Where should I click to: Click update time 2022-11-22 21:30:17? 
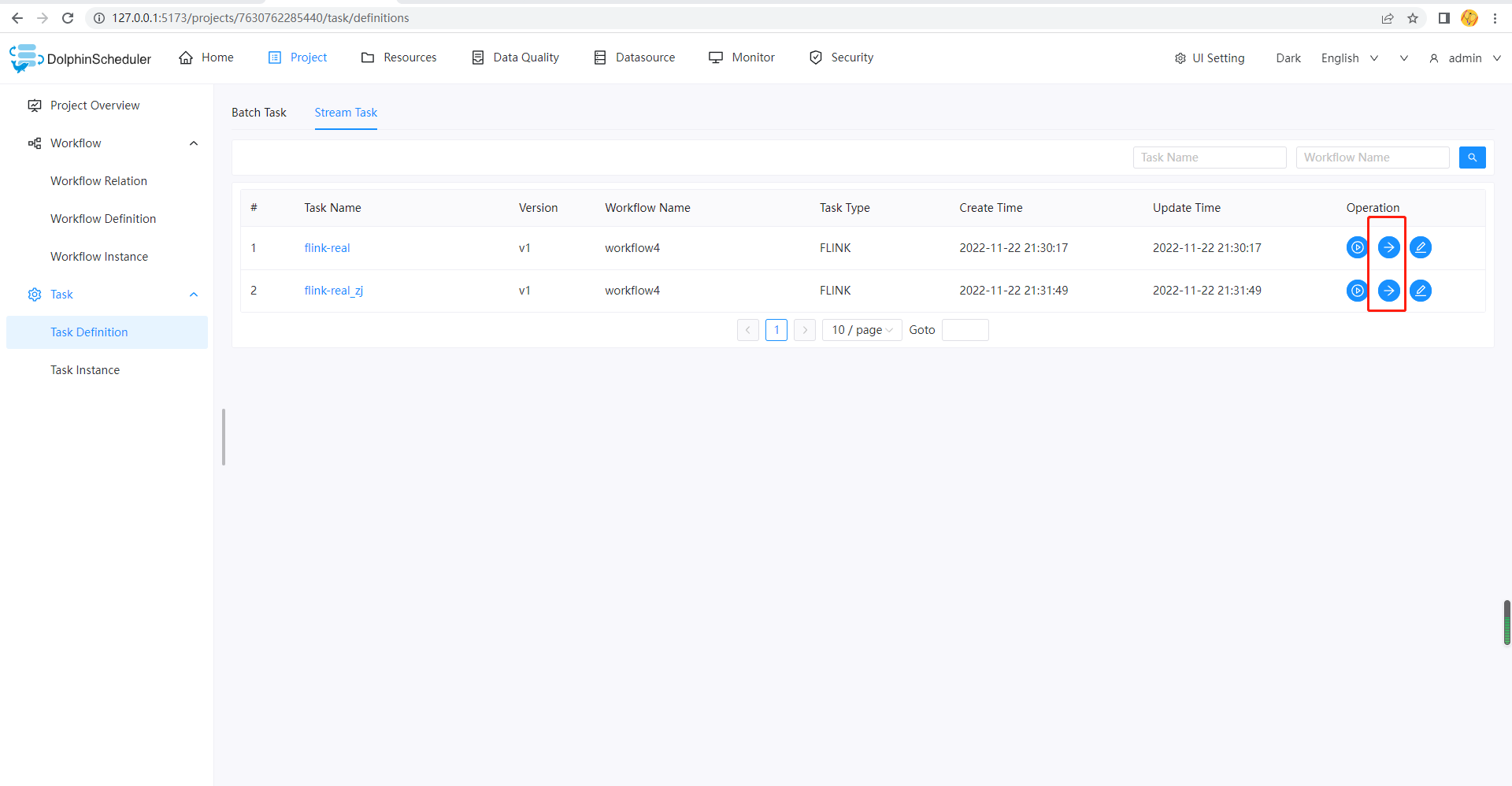pyautogui.click(x=1207, y=248)
